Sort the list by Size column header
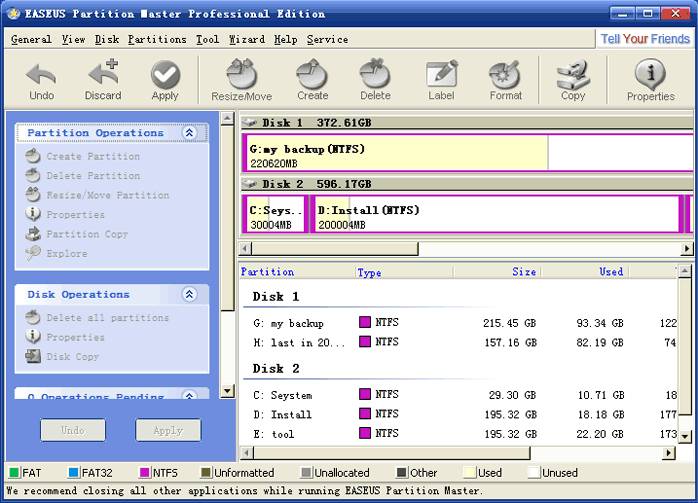This screenshot has width=698, height=503. (523, 271)
